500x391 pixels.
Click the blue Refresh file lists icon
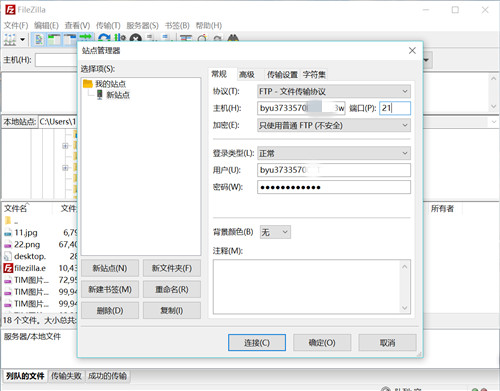coord(104,37)
